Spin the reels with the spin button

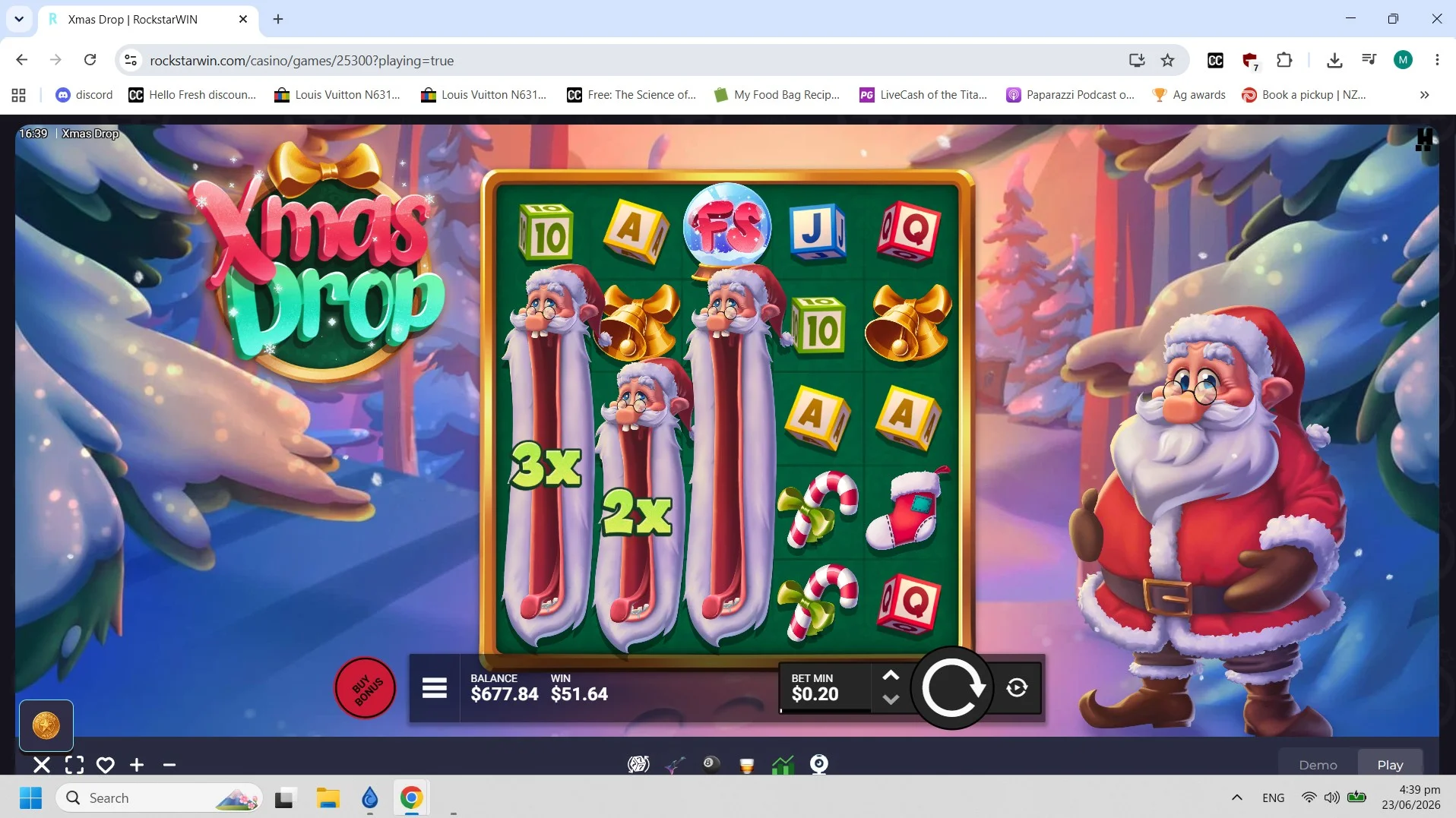(x=951, y=688)
